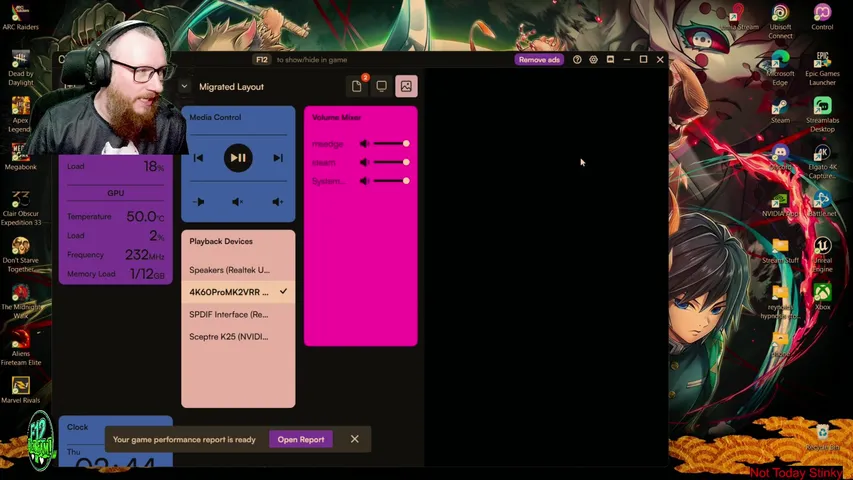Mute the steam entry in Volume Mixer
This screenshot has width=853, height=480.
(364, 162)
